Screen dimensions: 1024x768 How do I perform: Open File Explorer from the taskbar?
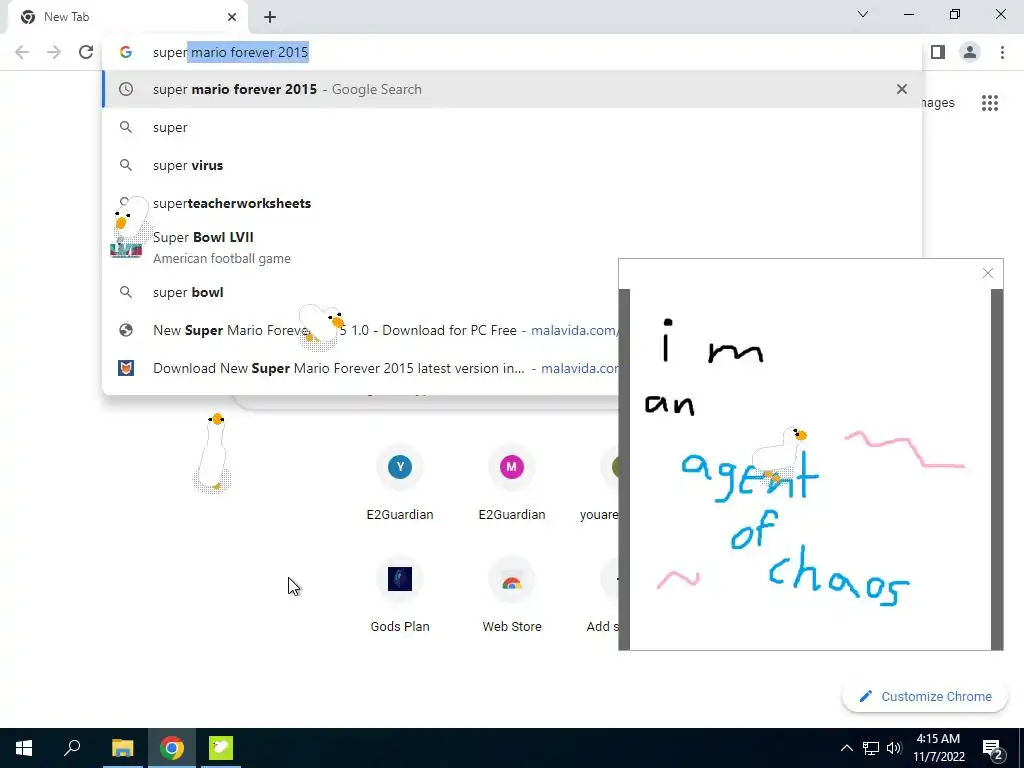tap(122, 748)
